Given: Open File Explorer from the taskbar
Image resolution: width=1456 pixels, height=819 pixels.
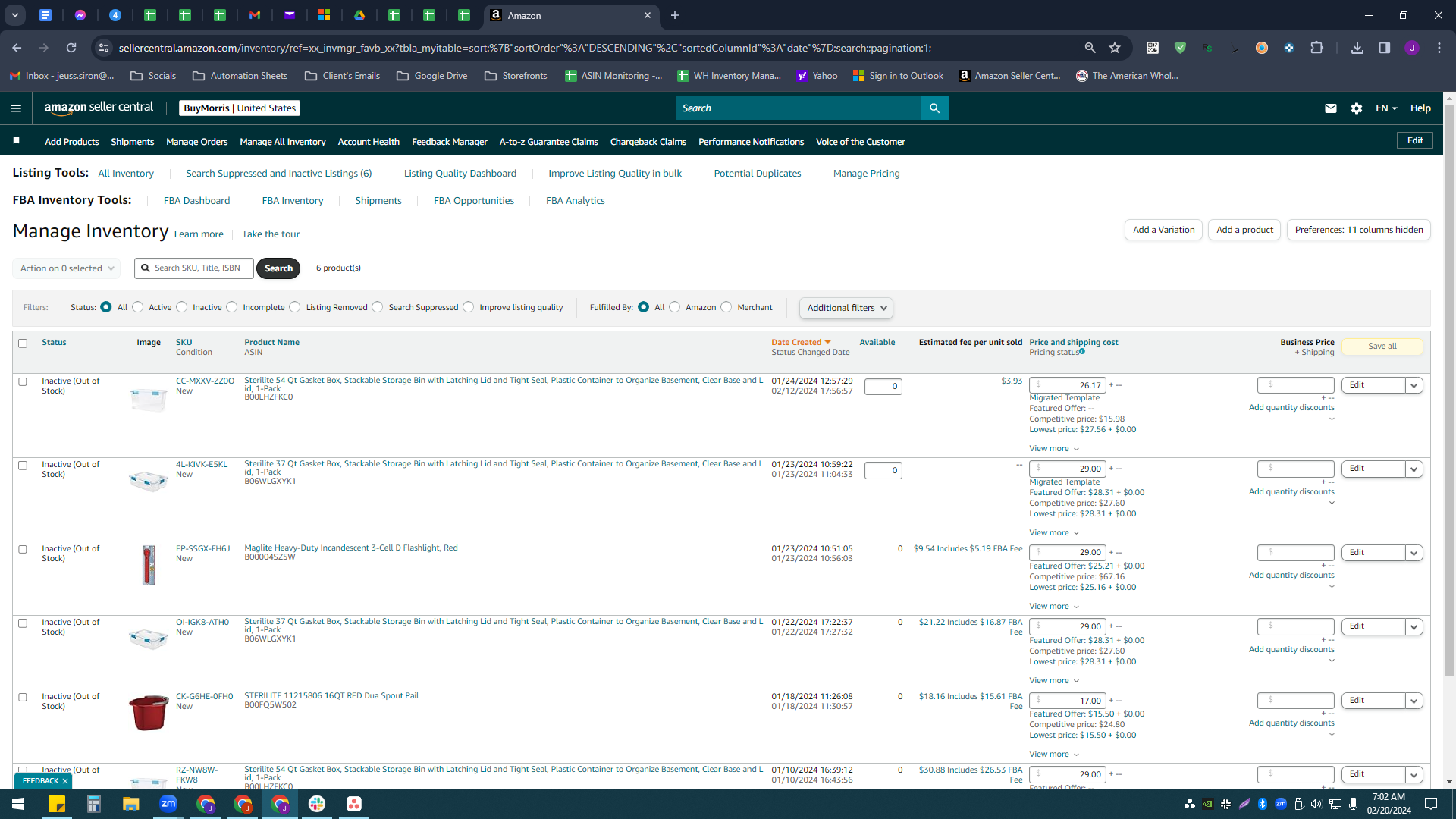Looking at the screenshot, I should 131,804.
